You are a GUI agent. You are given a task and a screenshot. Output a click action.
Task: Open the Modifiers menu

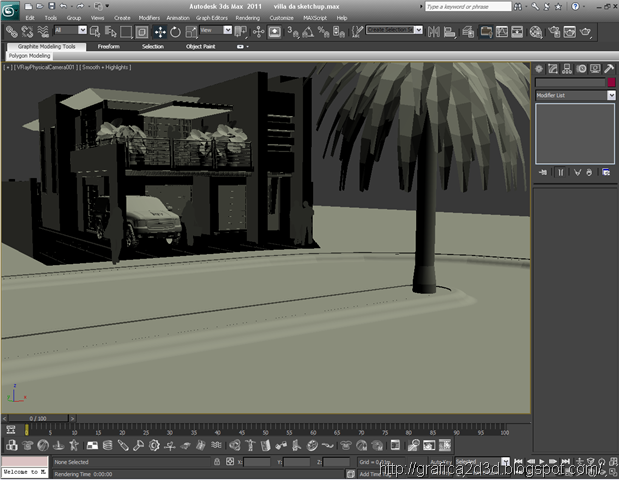coord(149,18)
